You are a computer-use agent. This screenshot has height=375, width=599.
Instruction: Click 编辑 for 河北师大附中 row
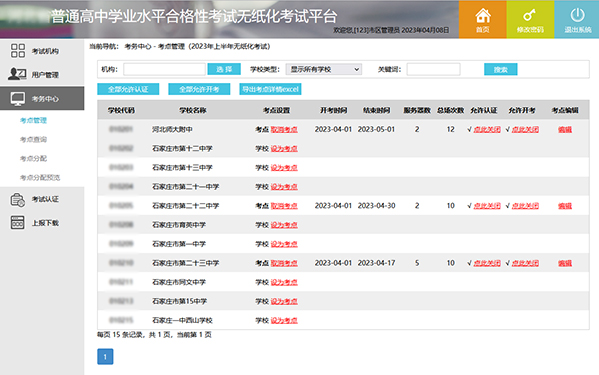tap(565, 129)
